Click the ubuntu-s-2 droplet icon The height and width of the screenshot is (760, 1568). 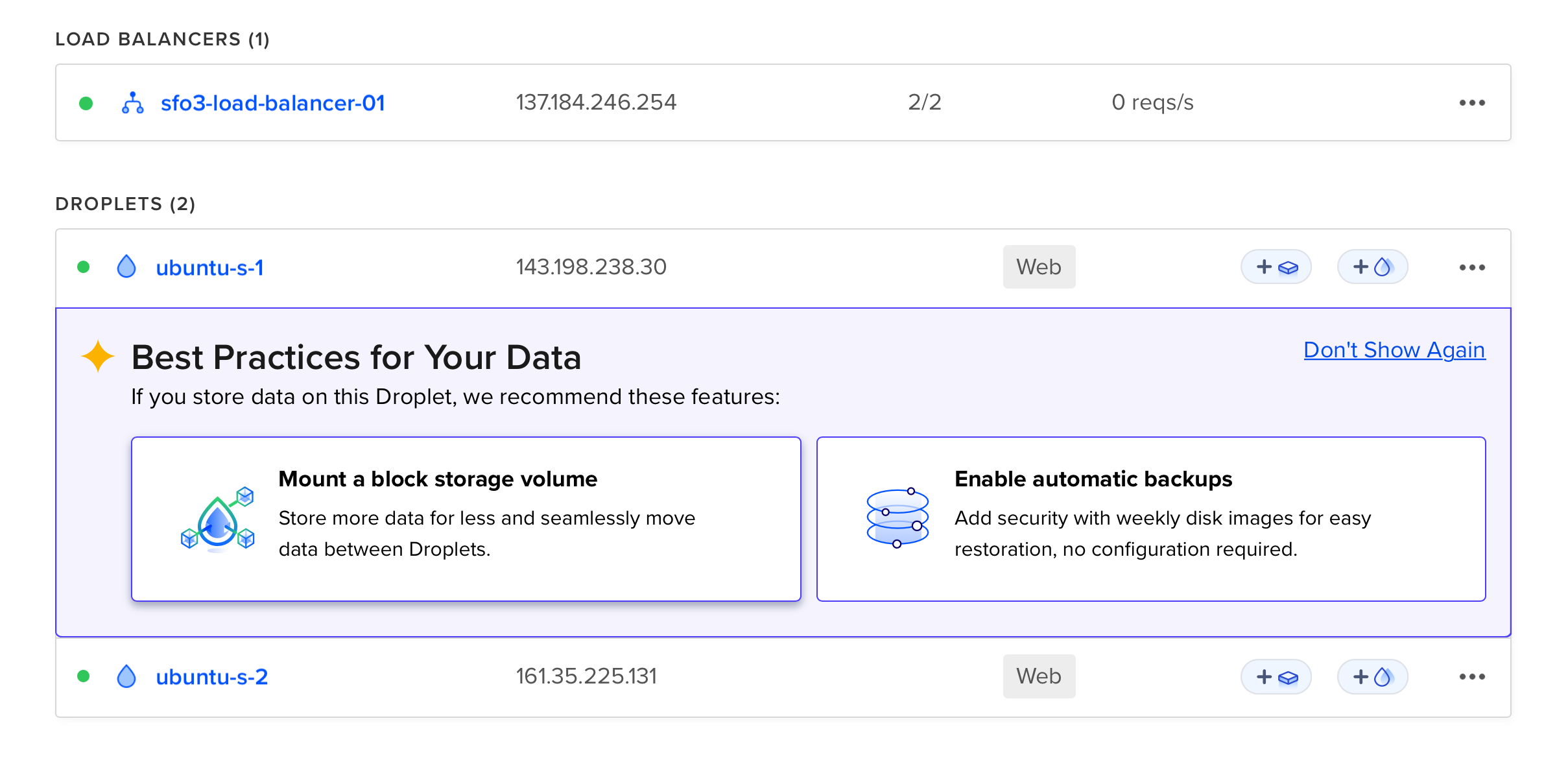point(126,676)
